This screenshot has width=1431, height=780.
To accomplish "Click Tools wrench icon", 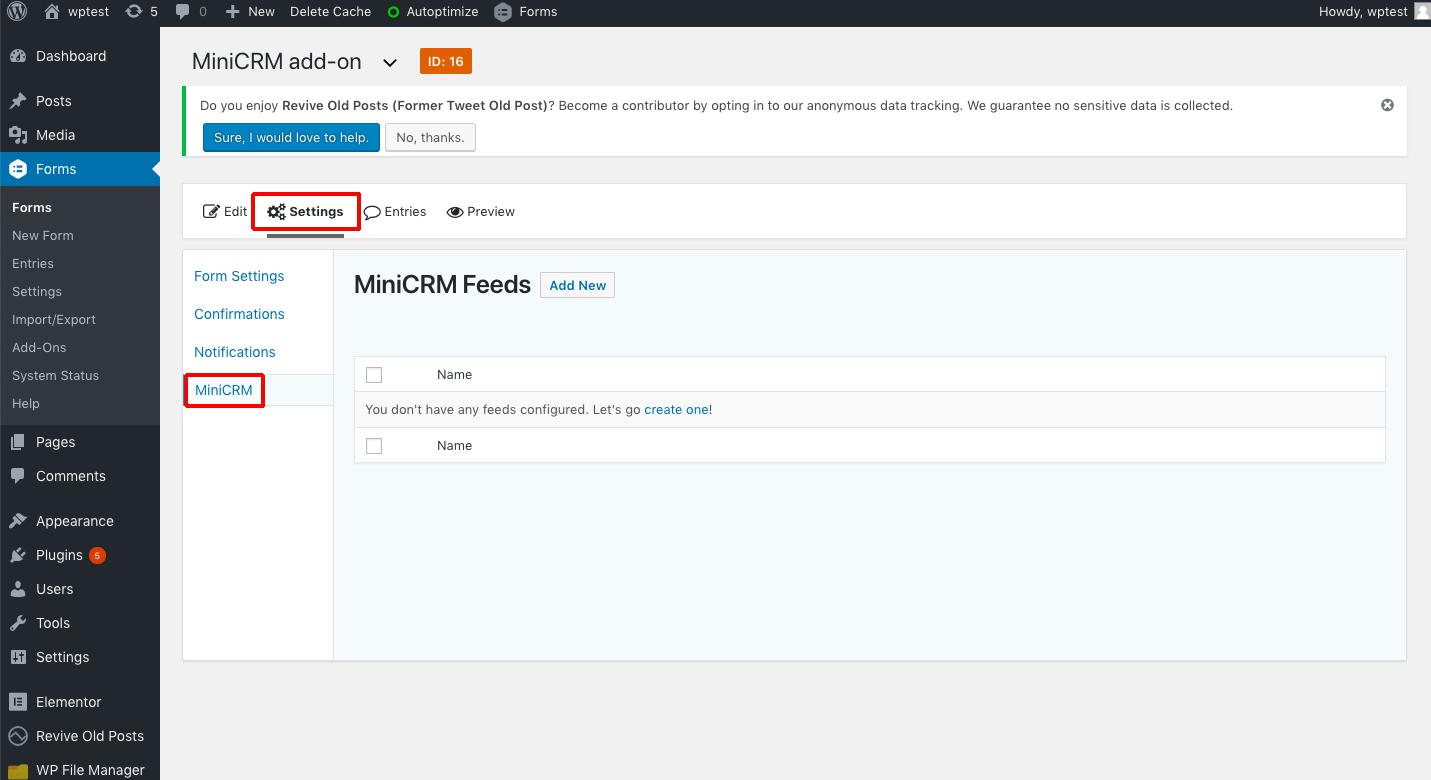I will (18, 623).
